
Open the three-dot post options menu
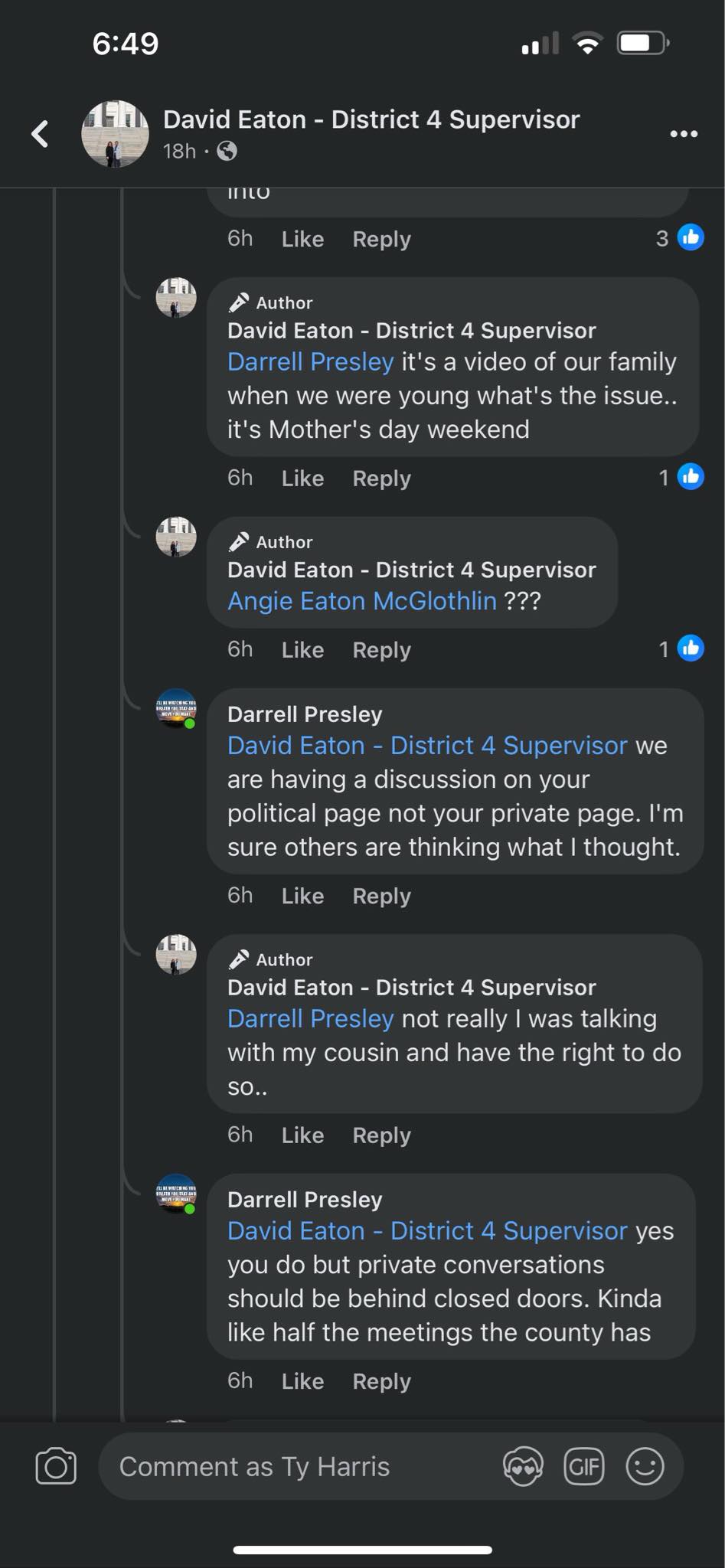(x=683, y=134)
